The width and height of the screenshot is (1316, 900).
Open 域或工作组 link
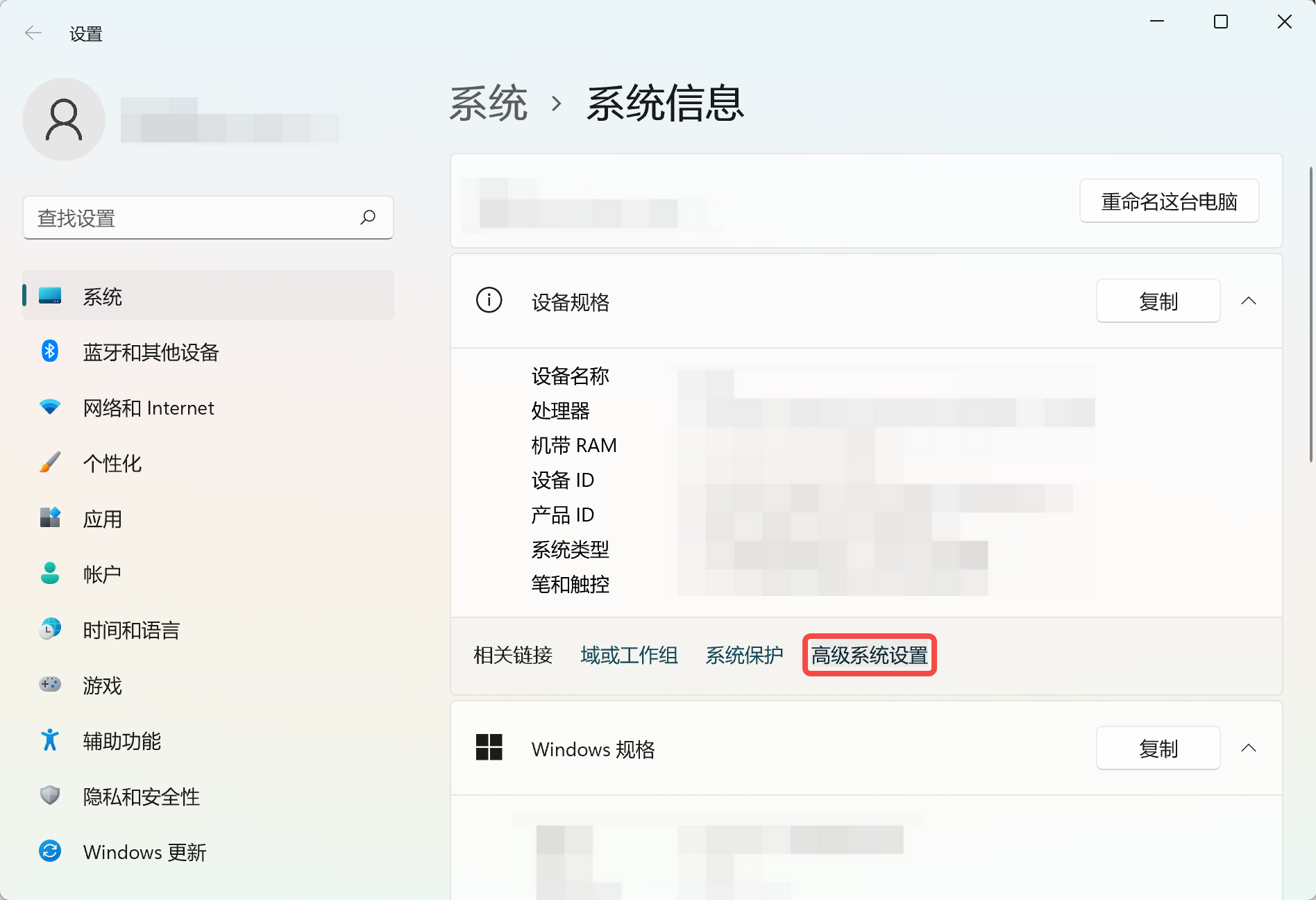tap(629, 655)
